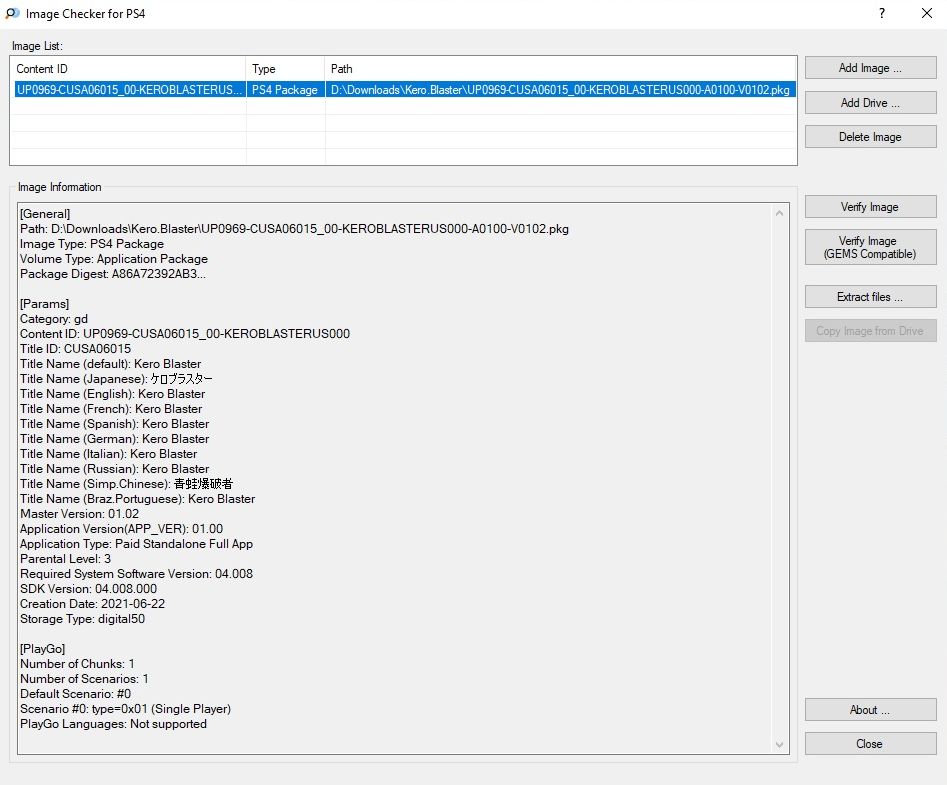
Task: Click the Title Name (English) line
Action: [112, 394]
